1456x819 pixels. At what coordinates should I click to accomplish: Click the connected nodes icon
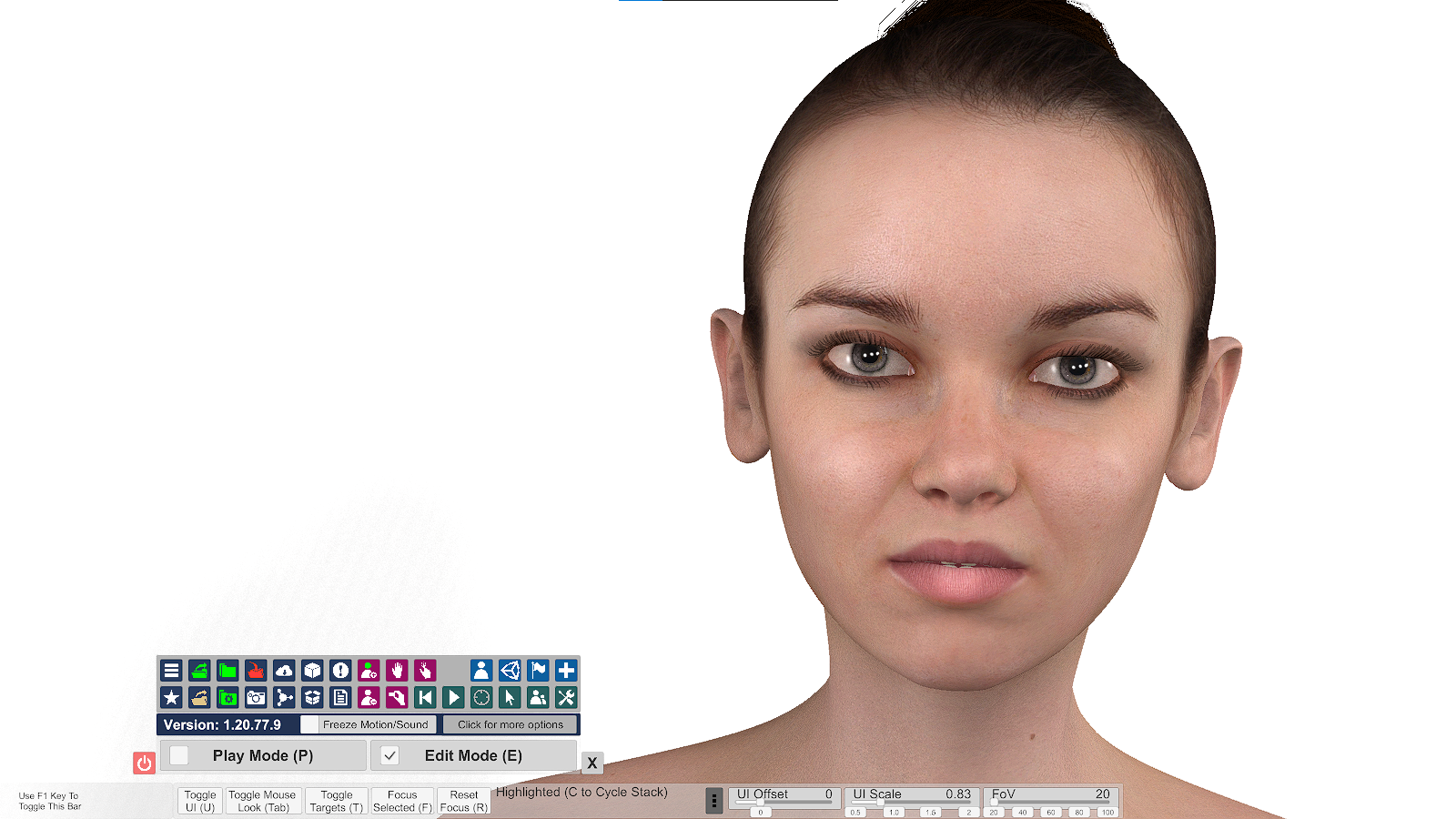284,698
